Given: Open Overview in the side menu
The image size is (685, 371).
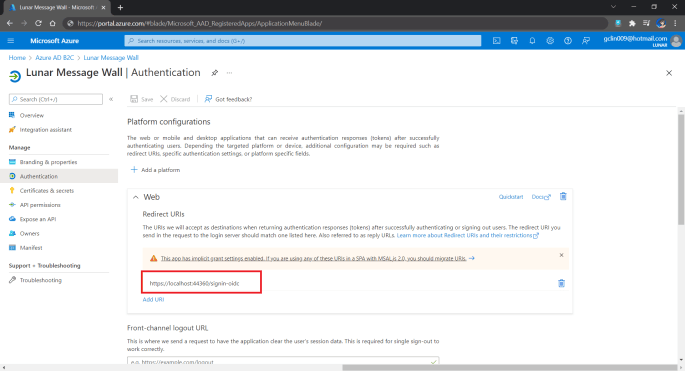Looking at the screenshot, I should 31,115.
